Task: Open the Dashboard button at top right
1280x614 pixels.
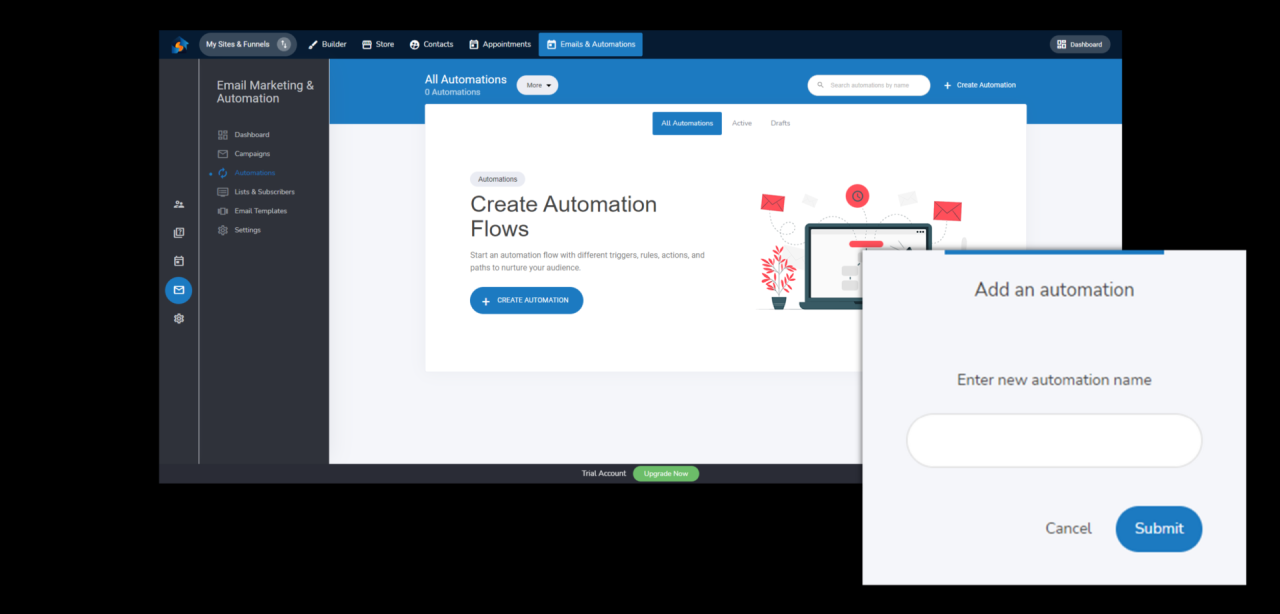Action: click(x=1079, y=44)
